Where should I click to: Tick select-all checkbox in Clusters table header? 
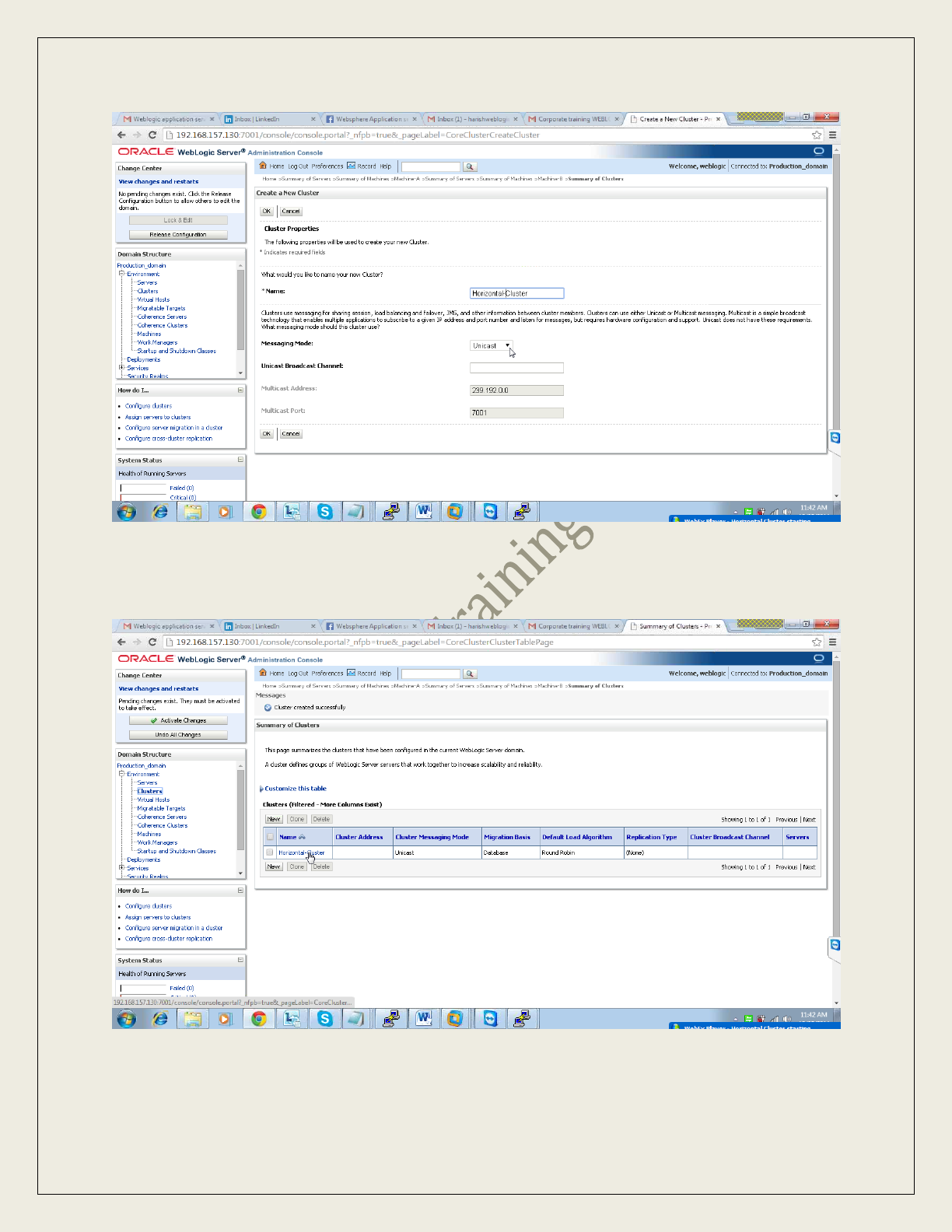270,838
